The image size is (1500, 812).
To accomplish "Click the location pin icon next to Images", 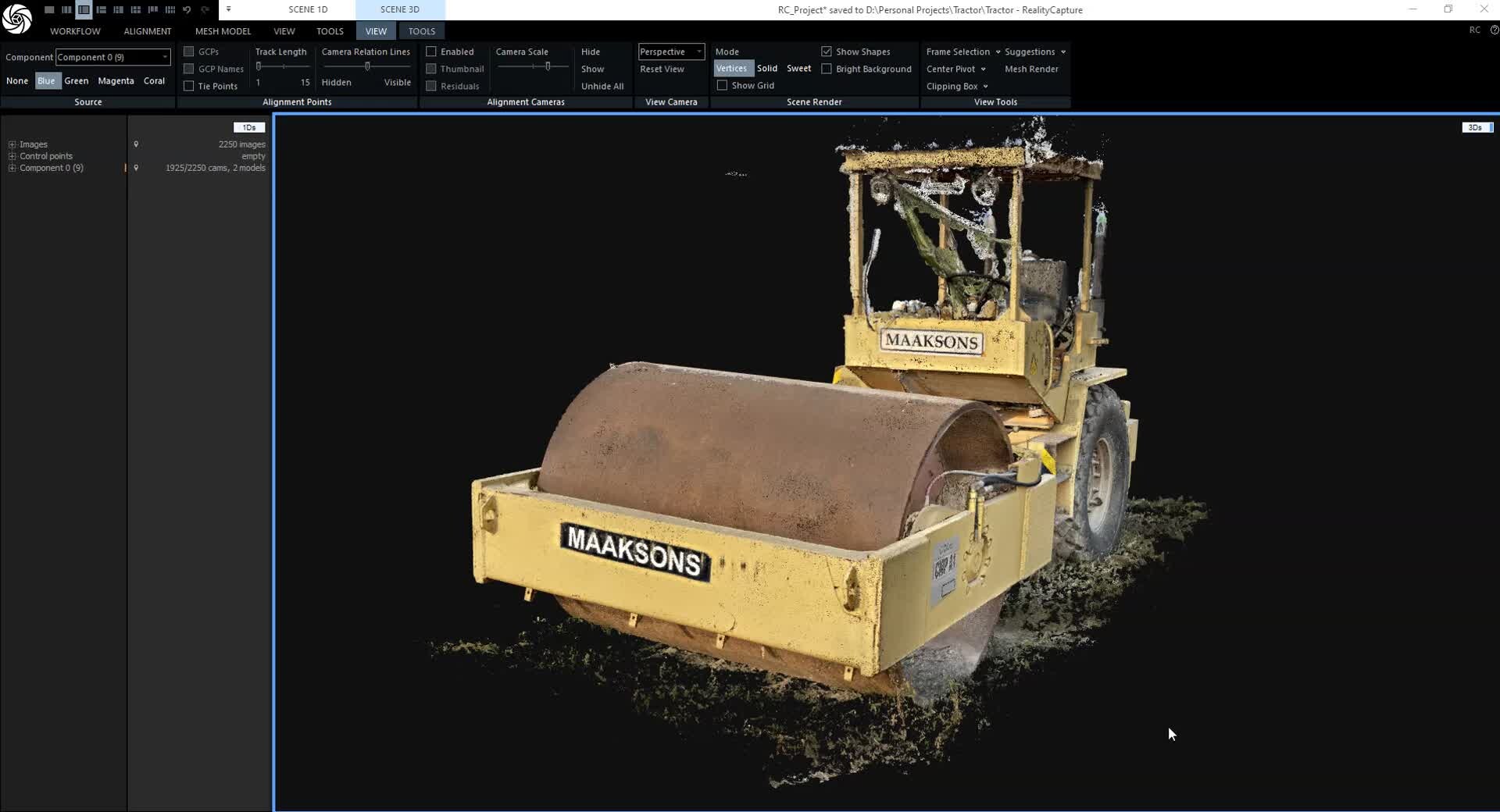I will [137, 144].
